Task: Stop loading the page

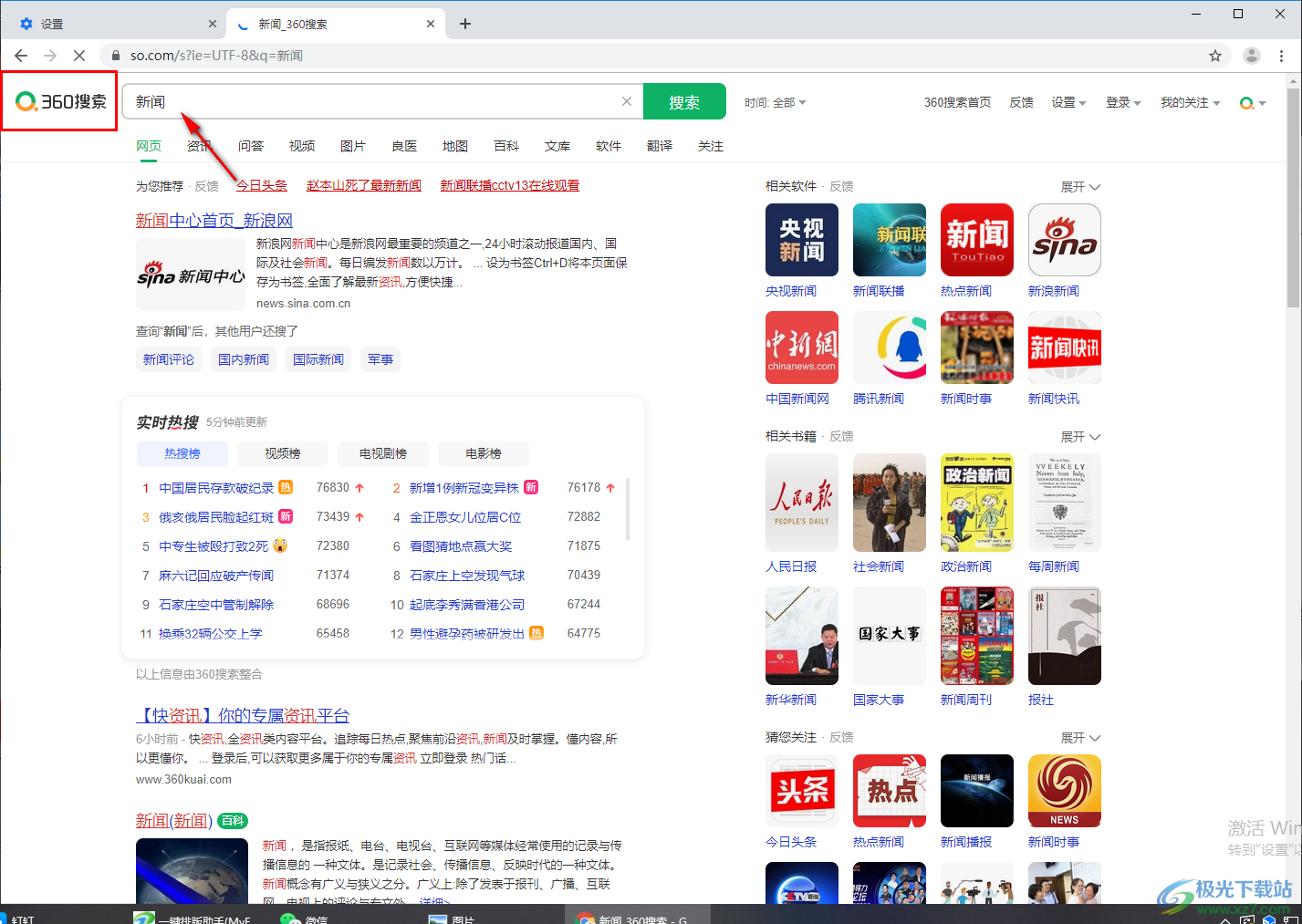Action: [x=79, y=56]
